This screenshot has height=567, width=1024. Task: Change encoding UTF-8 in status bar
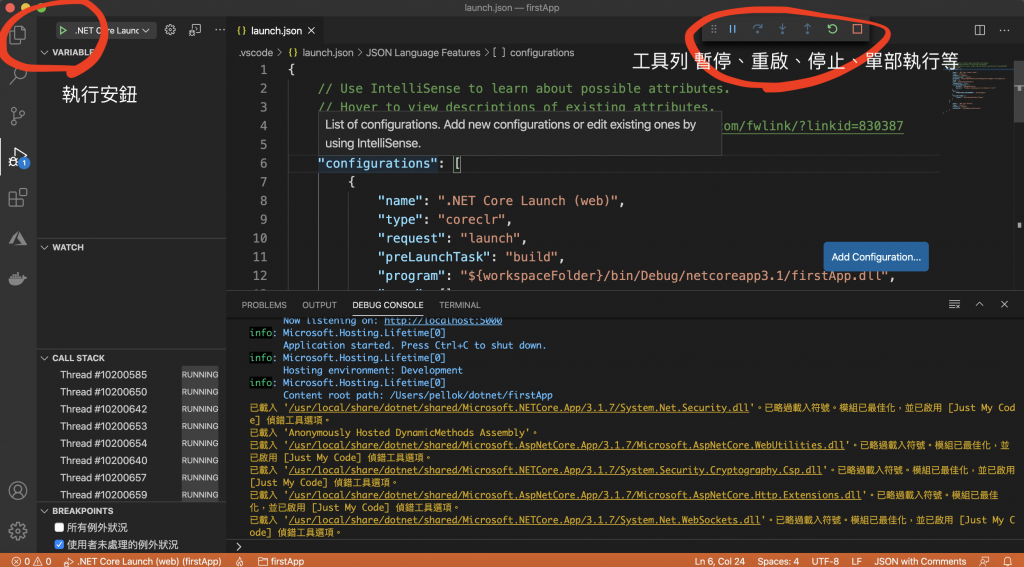(825, 561)
